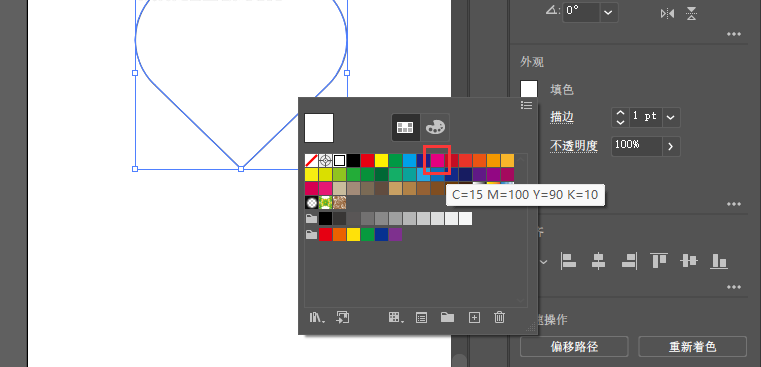
Task: Select the bottom tip anchor point of the shape
Action: (x=241, y=168)
